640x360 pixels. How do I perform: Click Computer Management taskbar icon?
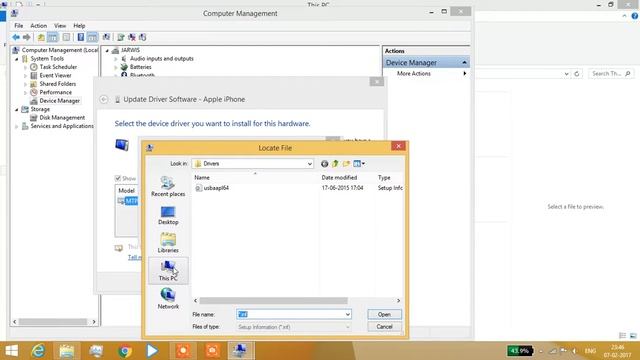(x=240, y=351)
